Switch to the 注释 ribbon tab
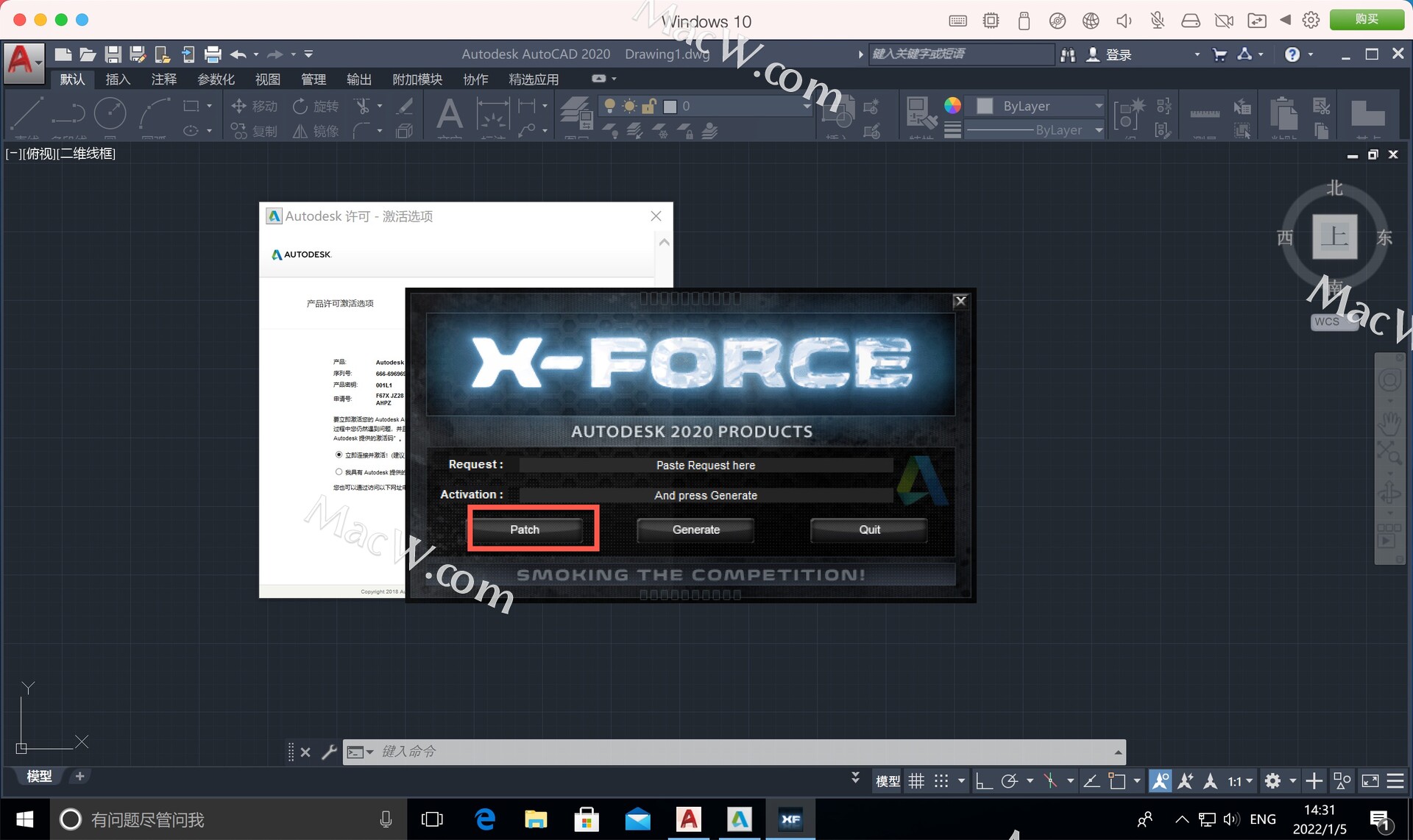The image size is (1413, 840). coord(163,79)
